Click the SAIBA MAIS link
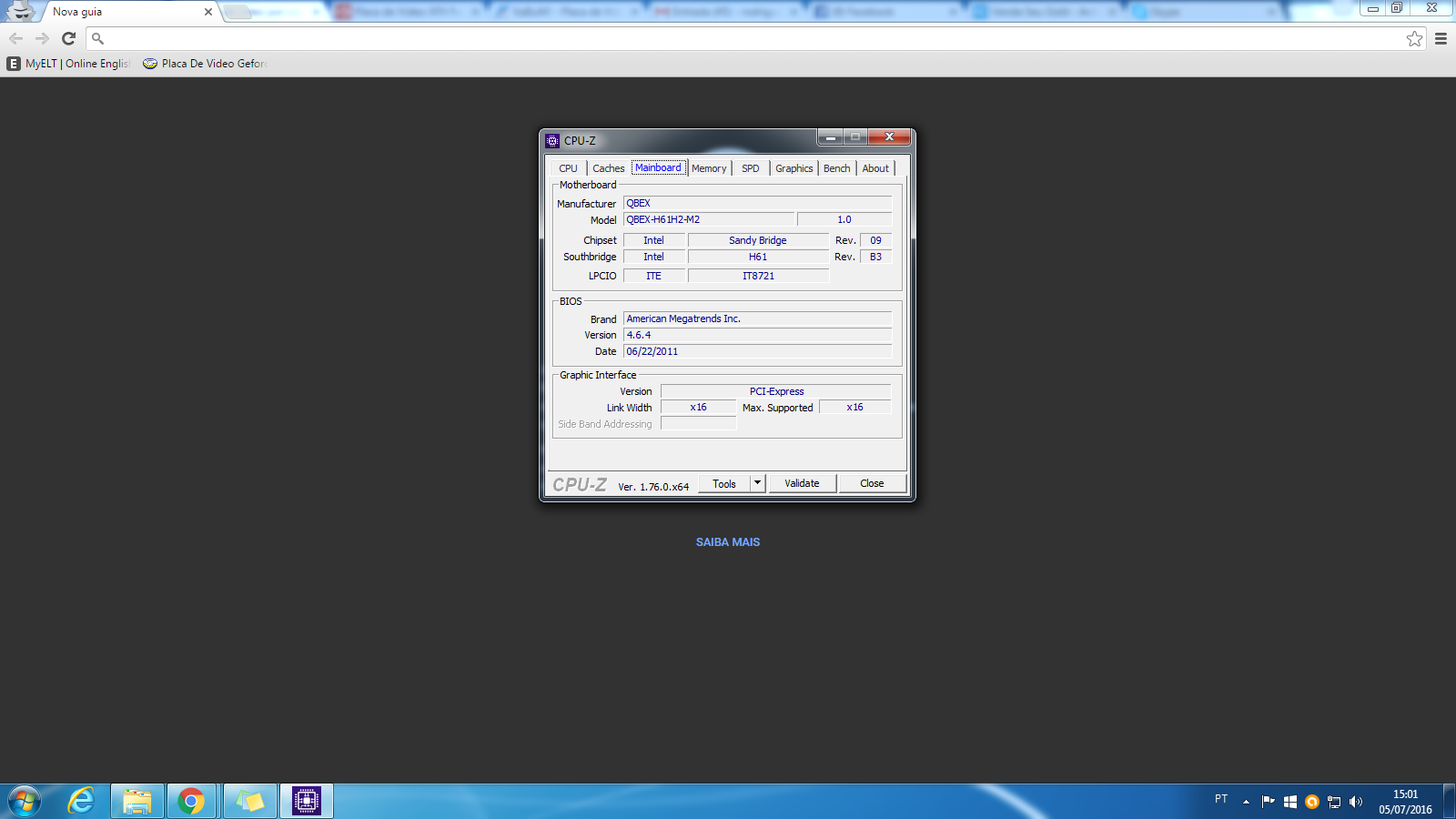The height and width of the screenshot is (819, 1456). pyautogui.click(x=728, y=542)
